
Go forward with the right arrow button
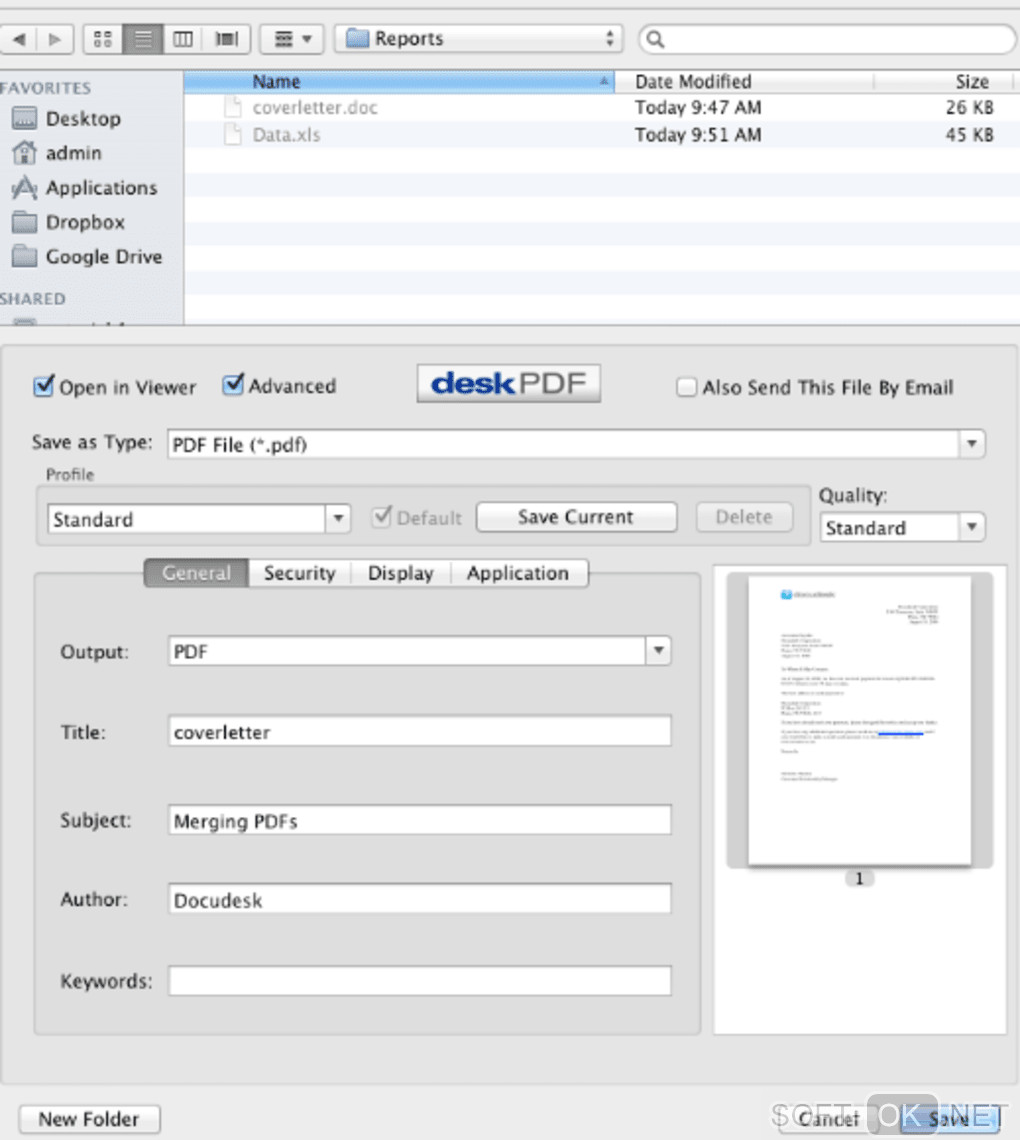pos(55,39)
